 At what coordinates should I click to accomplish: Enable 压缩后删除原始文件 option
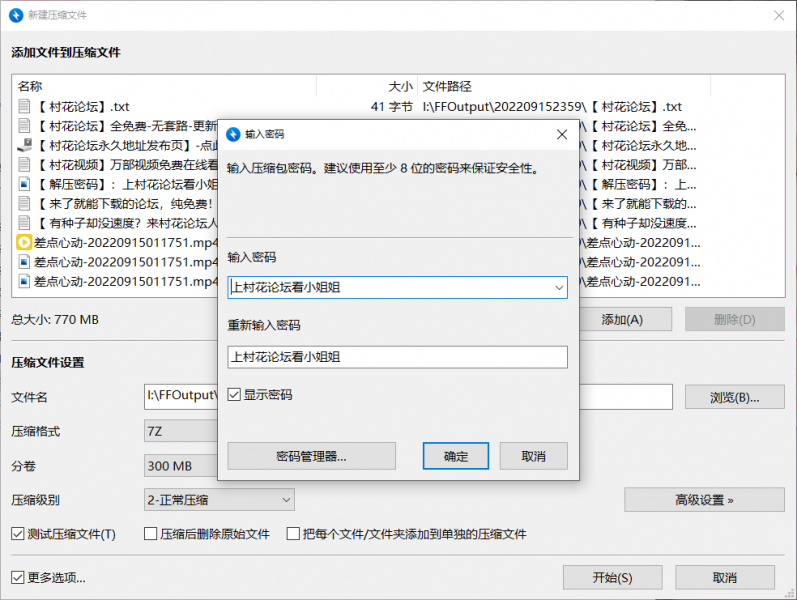coord(152,534)
